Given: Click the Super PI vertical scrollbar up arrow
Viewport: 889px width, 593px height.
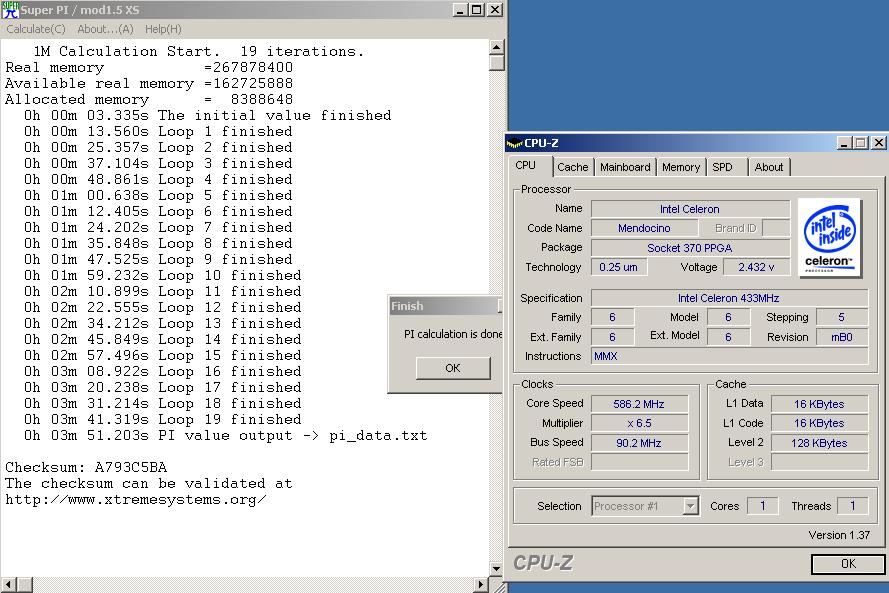Looking at the screenshot, I should (x=496, y=47).
